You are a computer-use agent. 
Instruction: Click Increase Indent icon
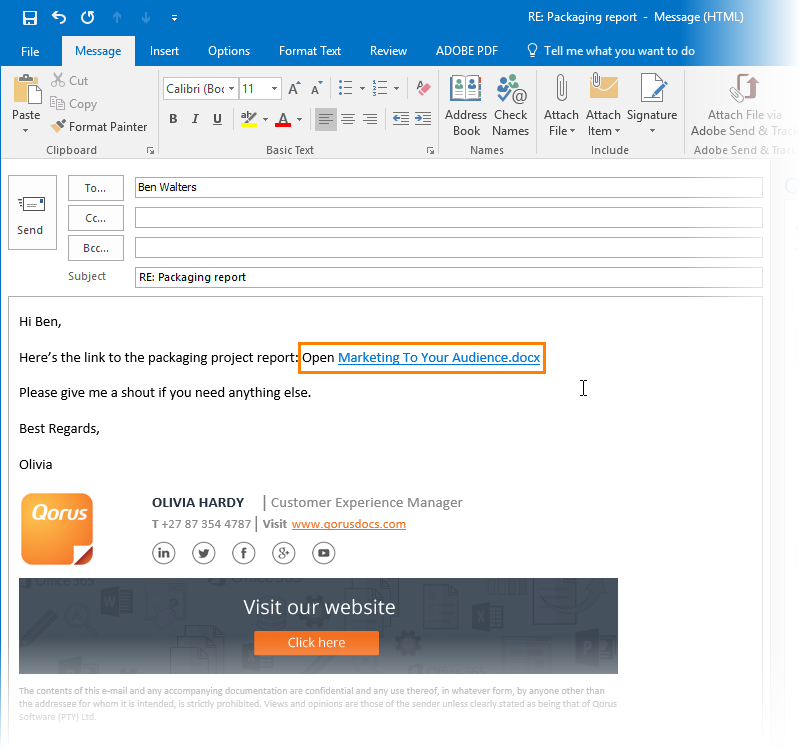pos(423,119)
